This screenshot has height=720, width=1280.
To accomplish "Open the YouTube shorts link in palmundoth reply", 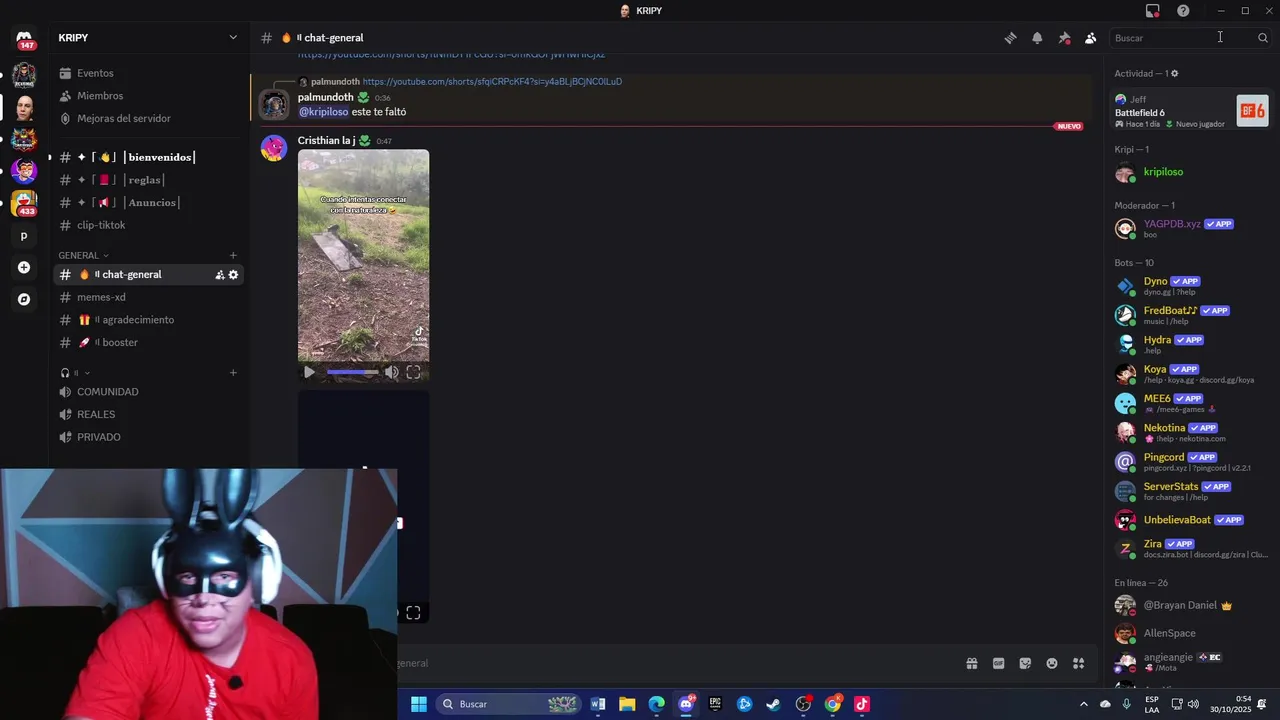I will (492, 82).
